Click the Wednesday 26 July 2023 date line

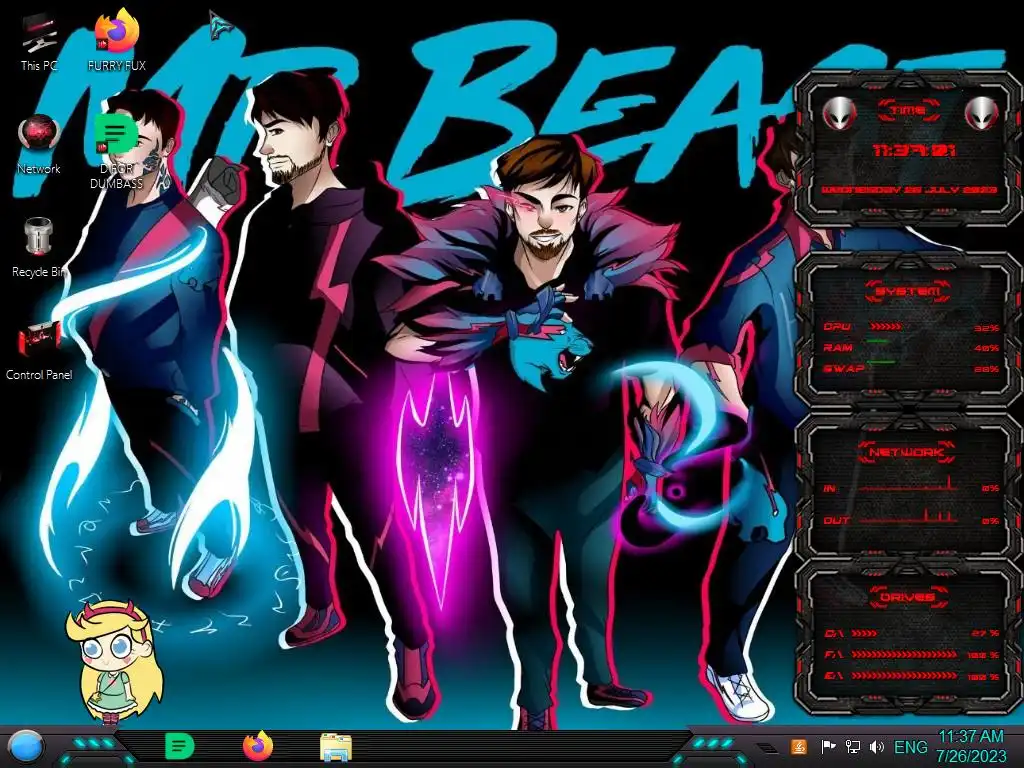tap(909, 190)
